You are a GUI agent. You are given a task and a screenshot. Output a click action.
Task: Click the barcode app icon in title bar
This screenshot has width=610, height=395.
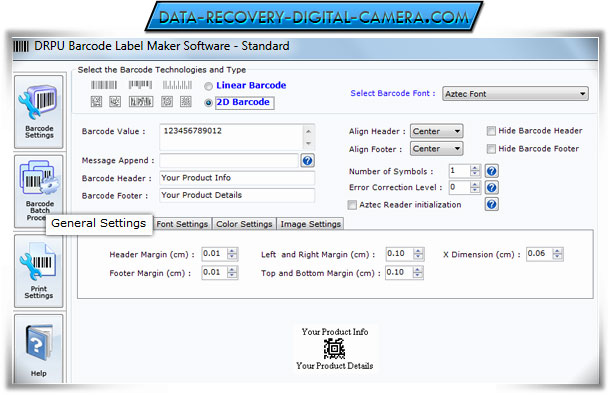(21, 46)
